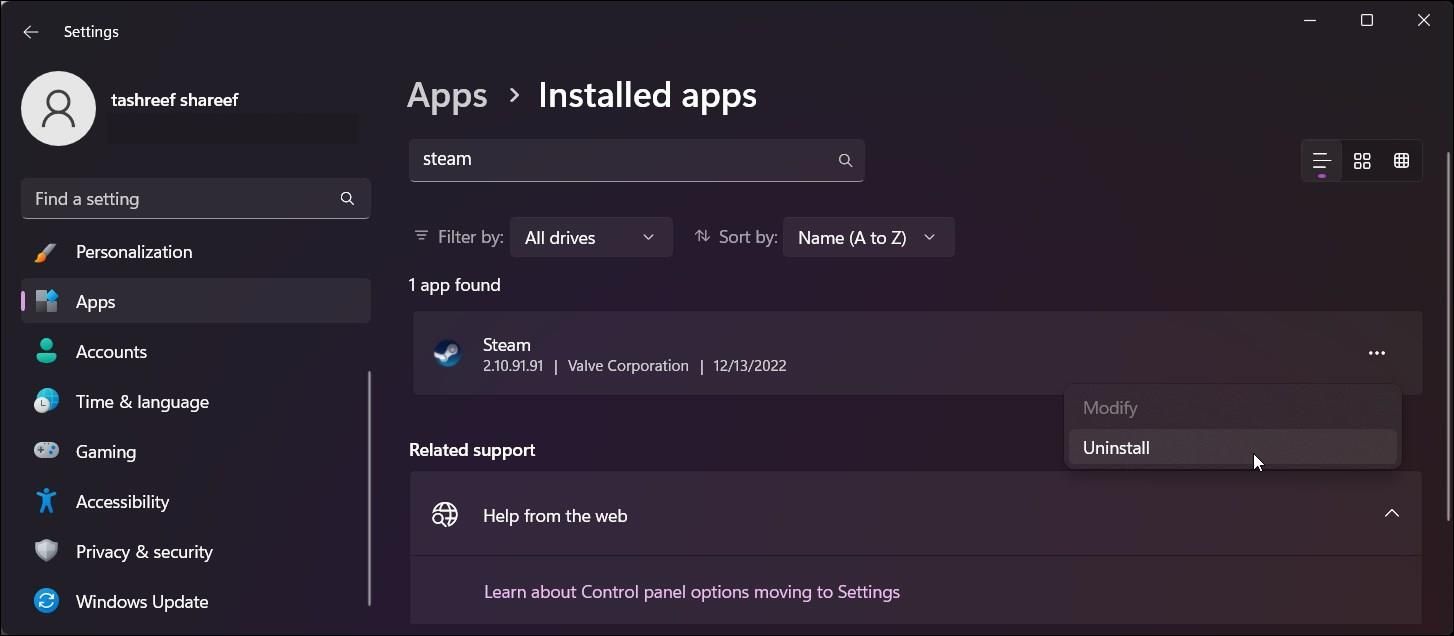Screen dimensions: 1454x636
Task: Open the Control panel options article link
Action: pyautogui.click(x=692, y=591)
